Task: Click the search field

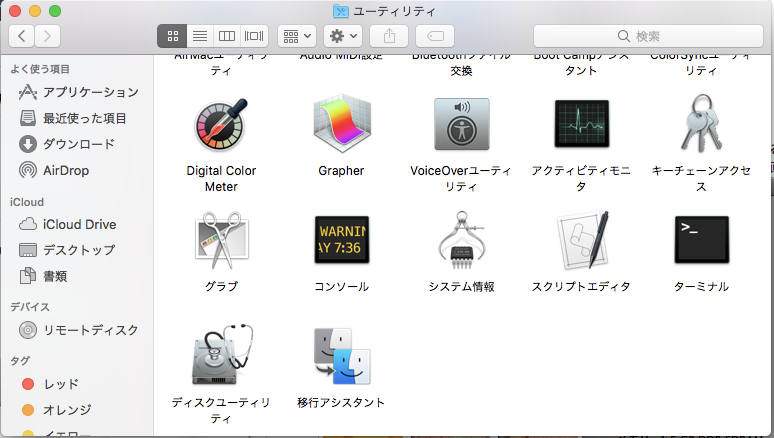Action: pyautogui.click(x=648, y=36)
